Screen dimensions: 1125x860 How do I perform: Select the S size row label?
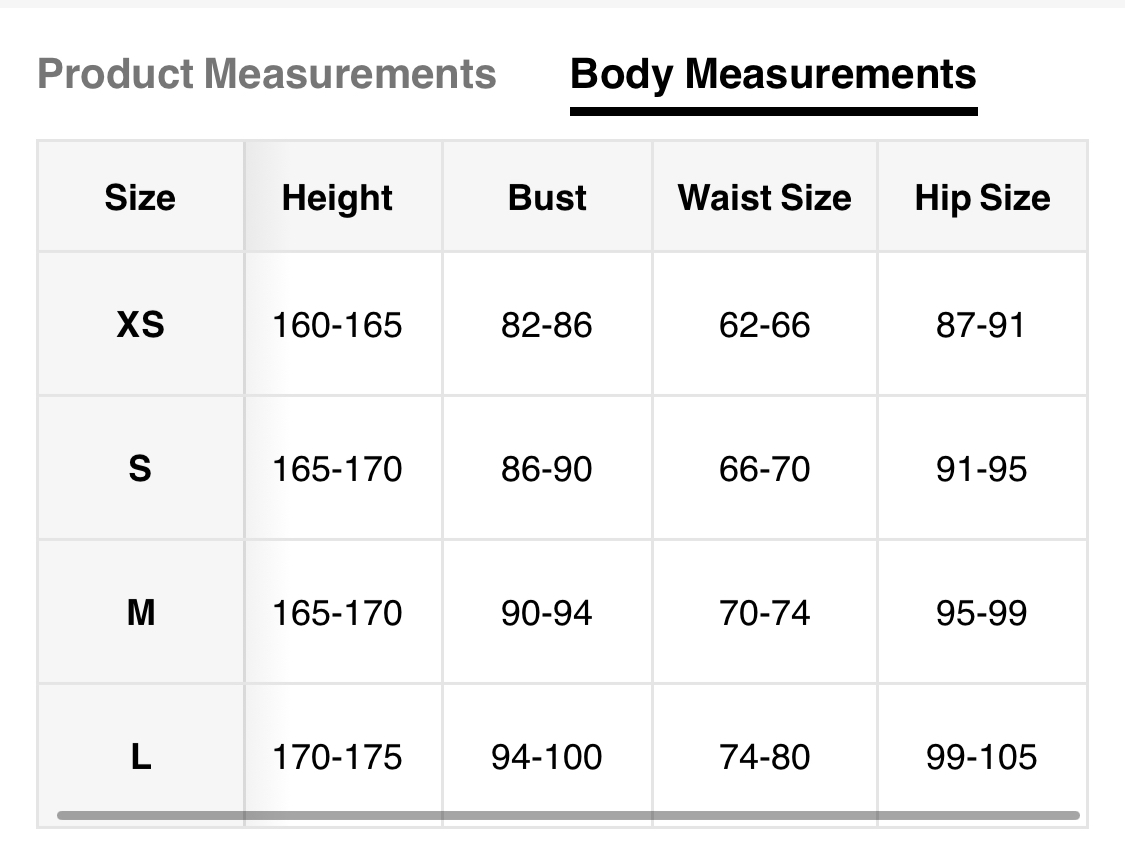coord(140,469)
